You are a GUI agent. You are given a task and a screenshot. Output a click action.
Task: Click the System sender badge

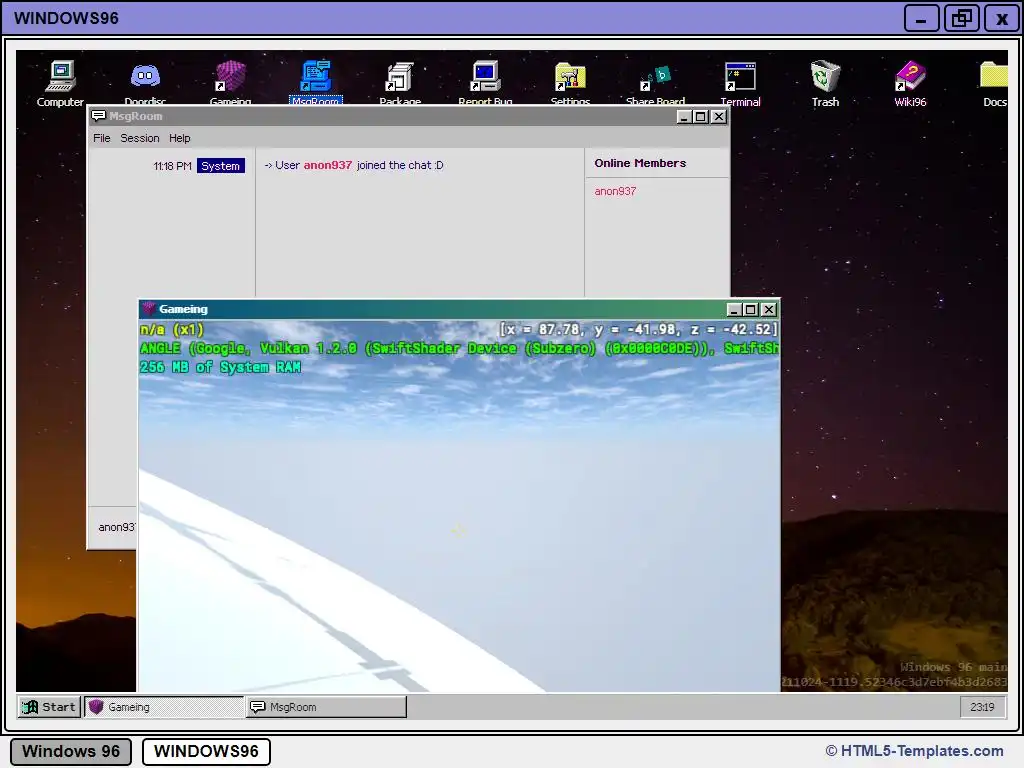click(x=221, y=166)
